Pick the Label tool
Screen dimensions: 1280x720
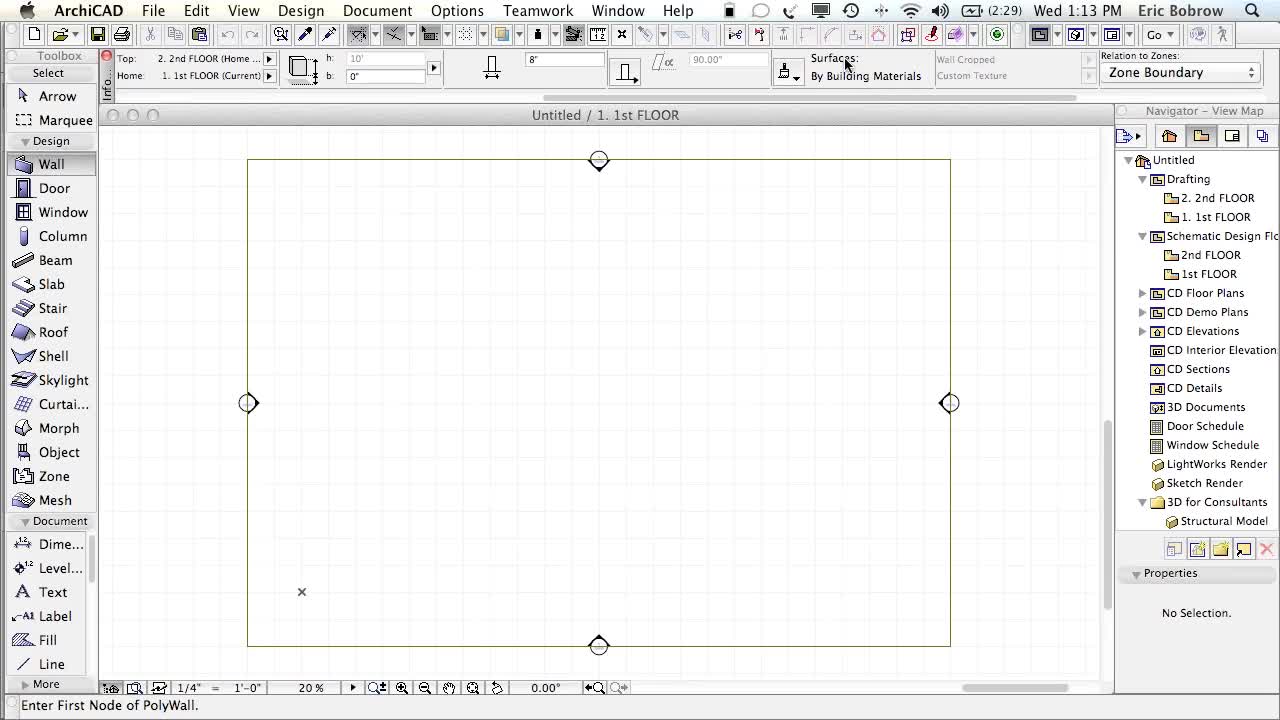tap(48, 616)
